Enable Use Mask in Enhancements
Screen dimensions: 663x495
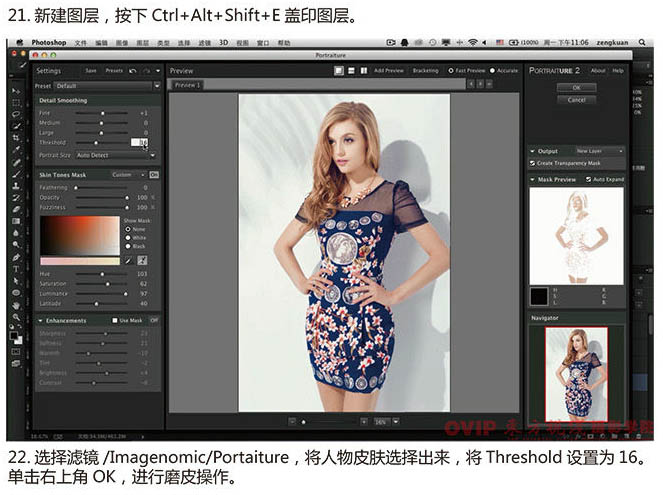point(115,320)
